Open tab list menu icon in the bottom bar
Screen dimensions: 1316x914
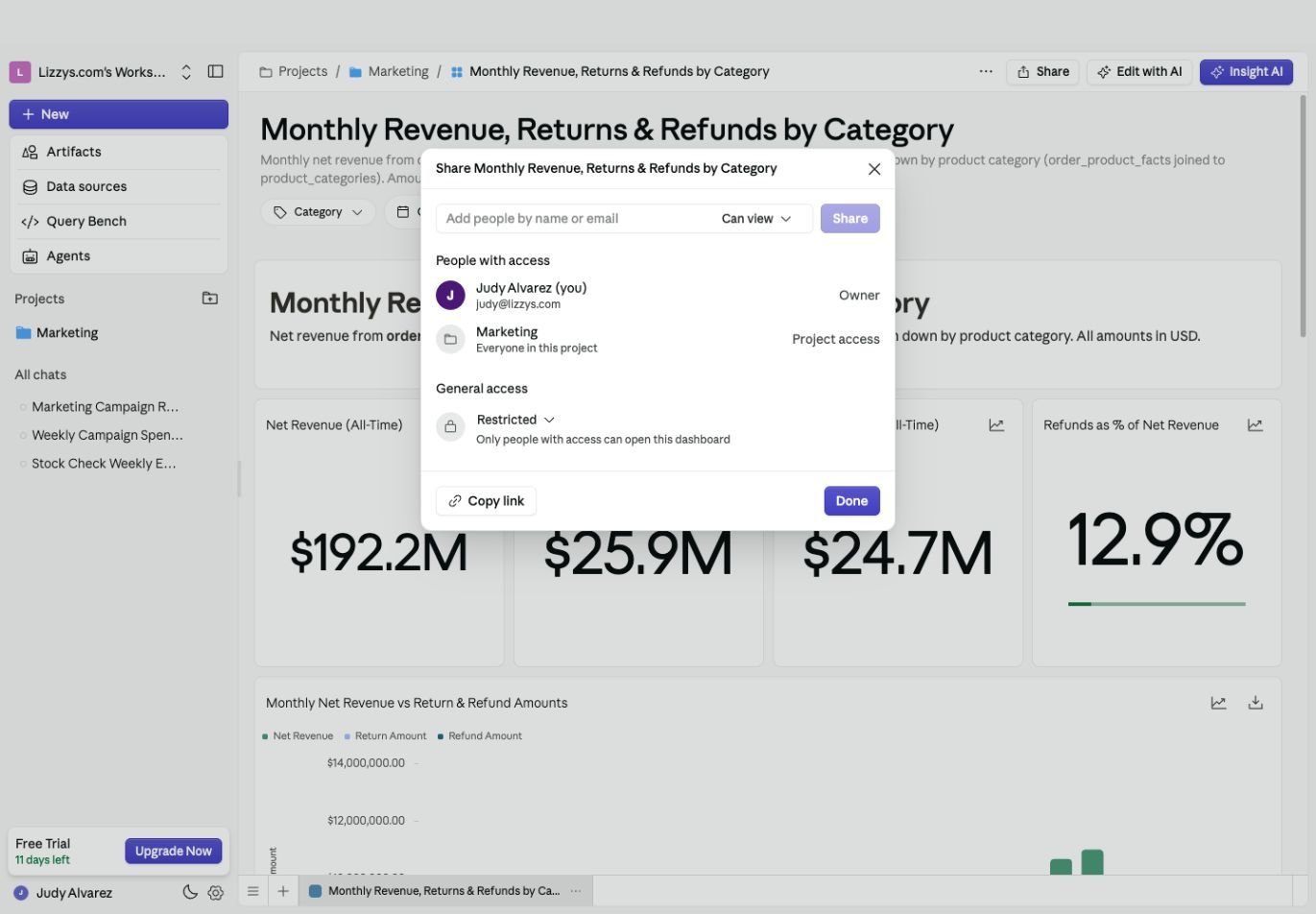point(252,891)
